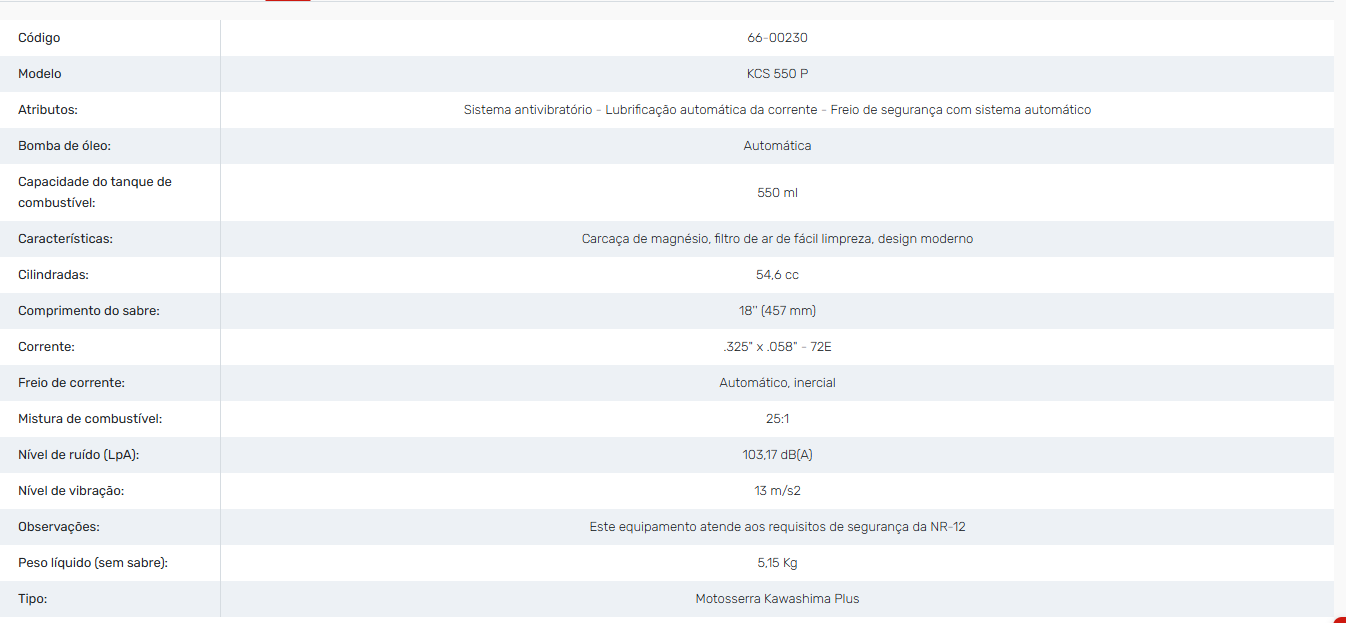Screen dimensions: 1346x623
Task: Click the Freio de corrente label
Action: point(71,383)
